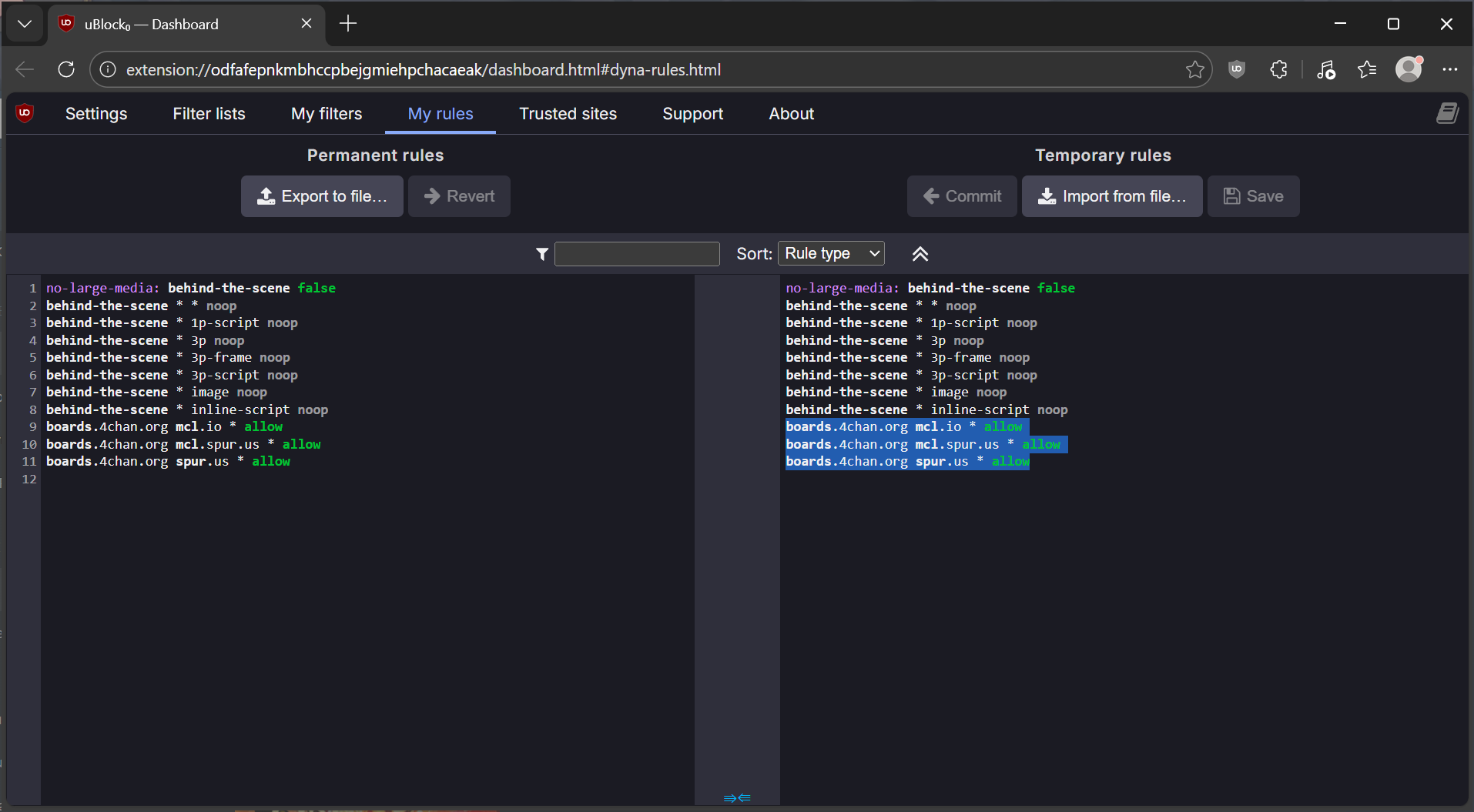Click the filter funnel icon
This screenshot has height=812, width=1474.
point(542,254)
